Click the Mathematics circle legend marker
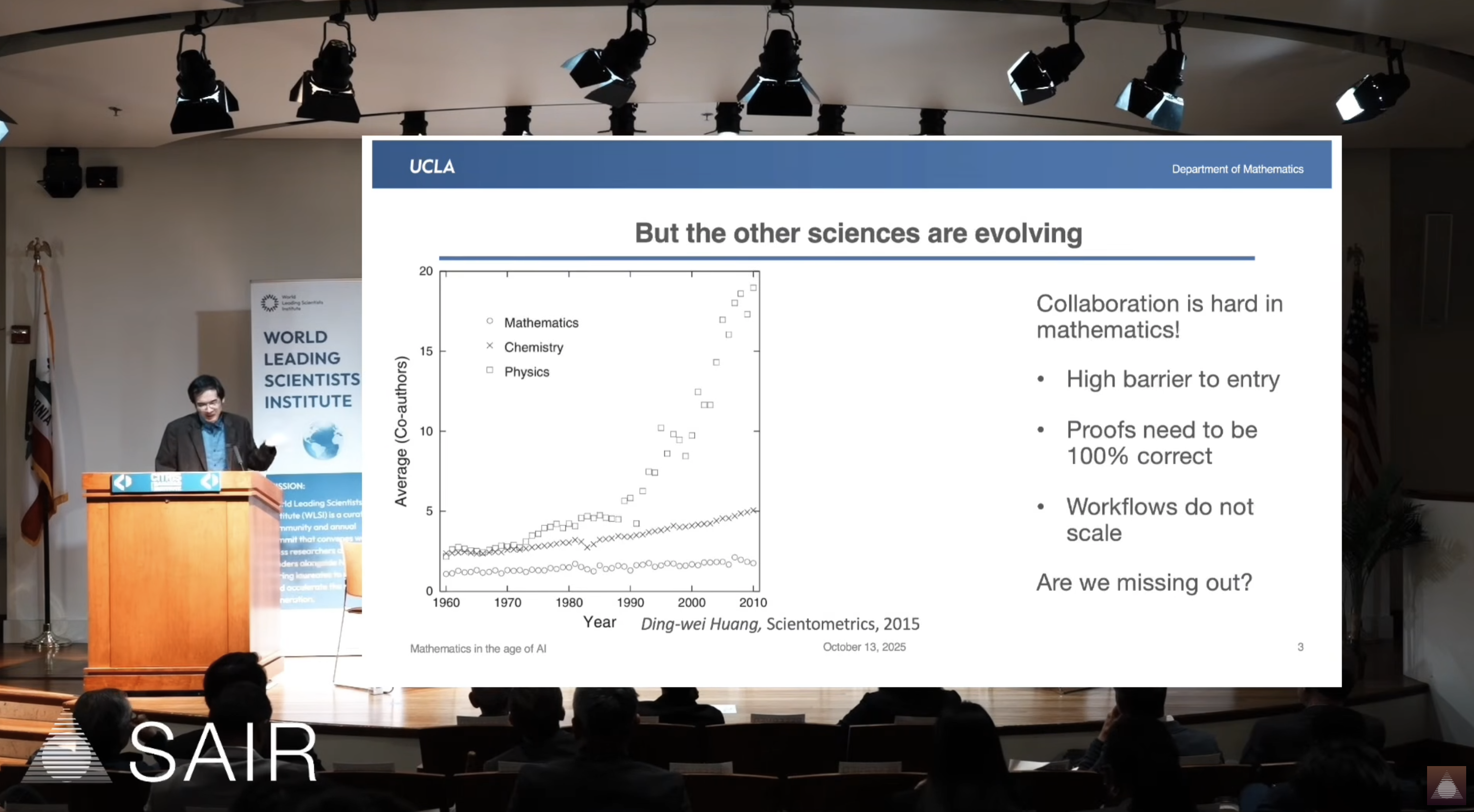 (489, 321)
